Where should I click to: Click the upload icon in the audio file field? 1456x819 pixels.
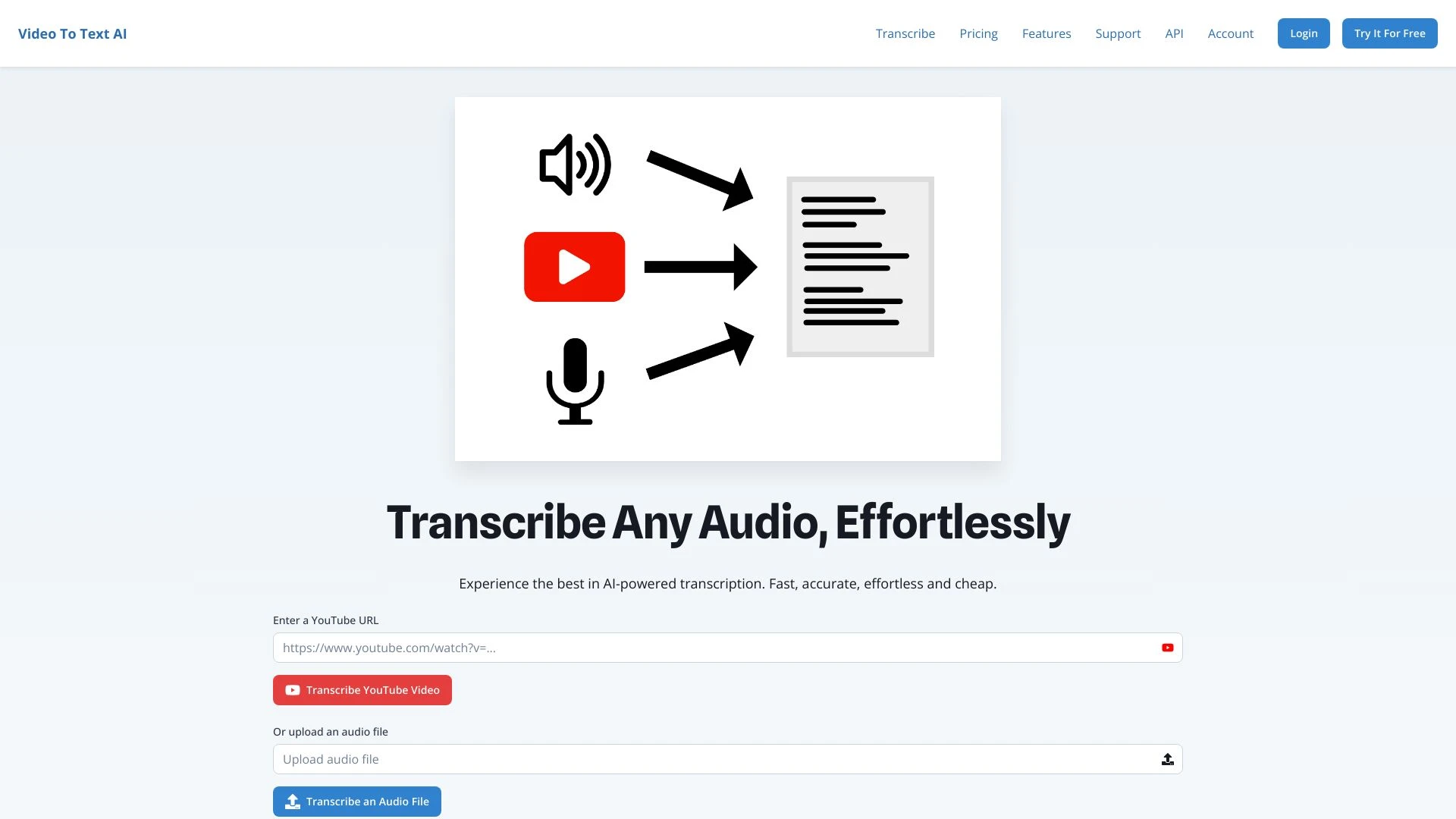[1167, 758]
